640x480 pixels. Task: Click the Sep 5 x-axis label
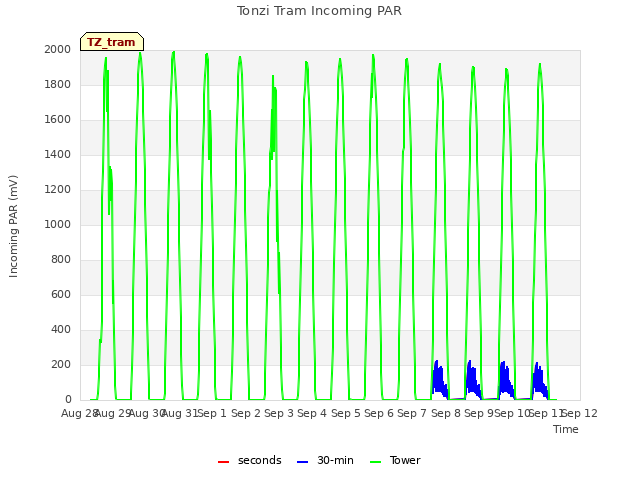346,413
